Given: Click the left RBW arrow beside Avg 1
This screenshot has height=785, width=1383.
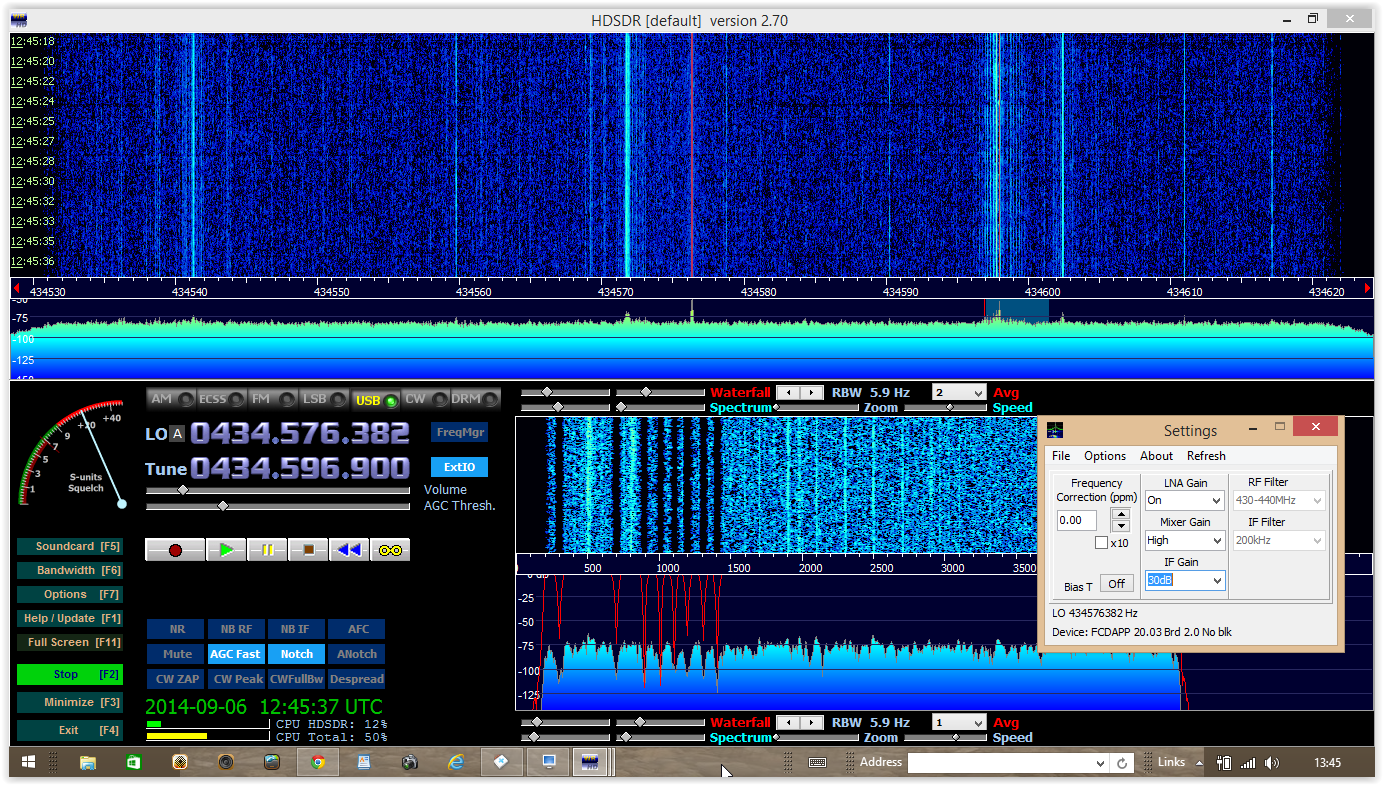Looking at the screenshot, I should tap(788, 722).
